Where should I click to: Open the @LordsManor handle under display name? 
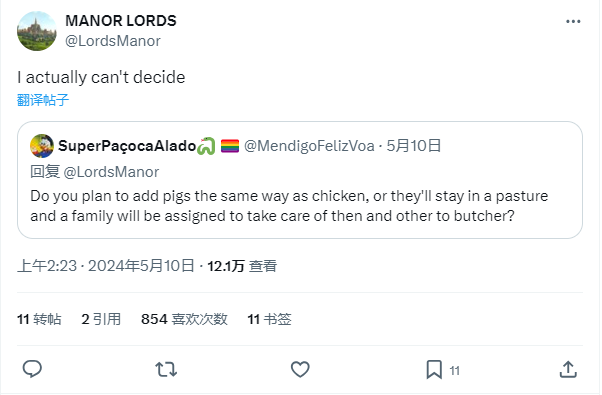click(113, 41)
